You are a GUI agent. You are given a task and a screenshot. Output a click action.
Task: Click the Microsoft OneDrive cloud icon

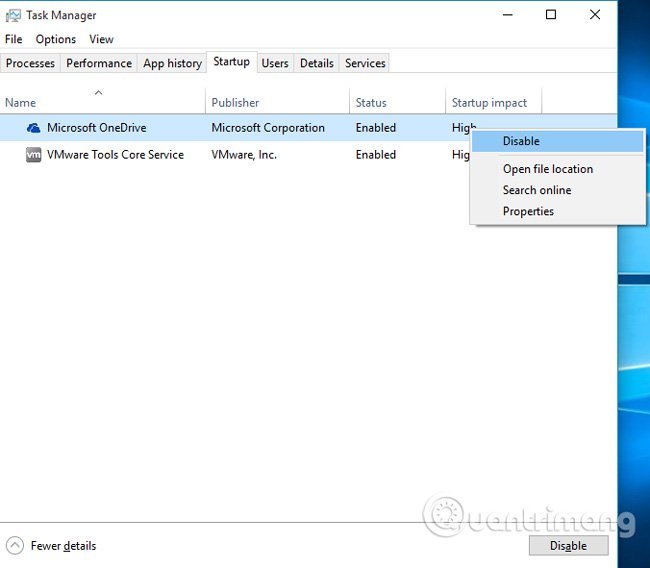[x=34, y=128]
